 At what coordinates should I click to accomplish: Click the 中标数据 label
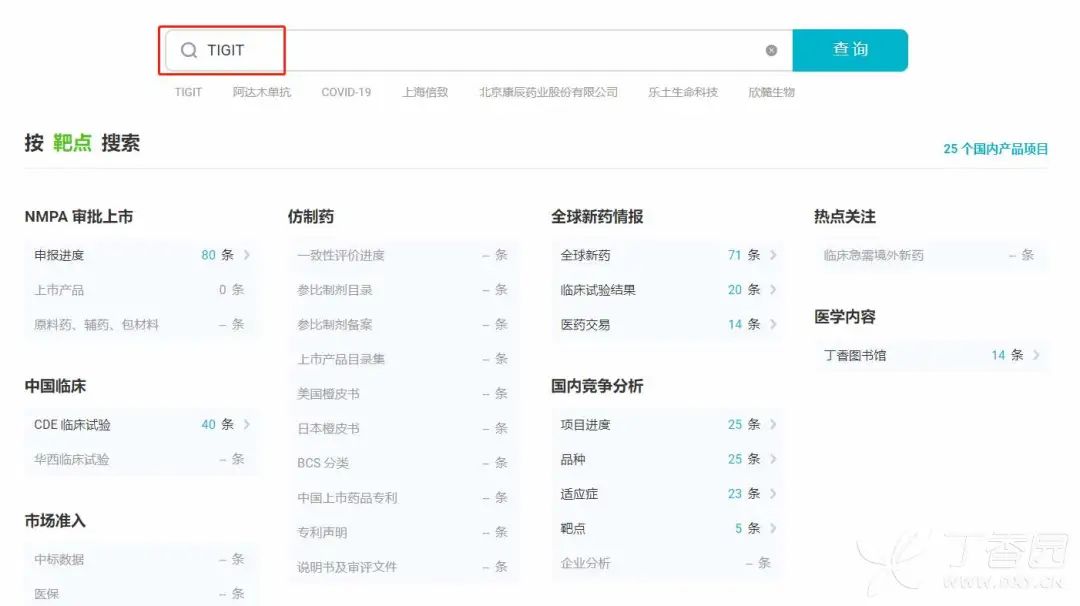59,559
